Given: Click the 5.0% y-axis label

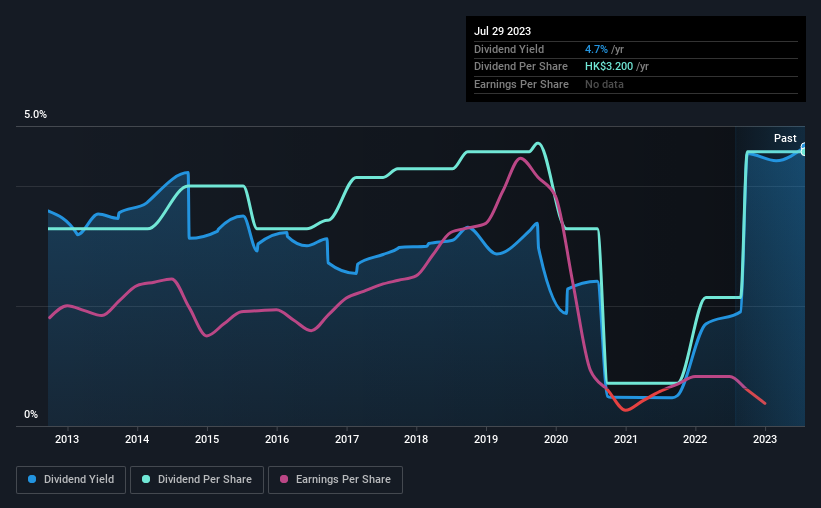Looking at the screenshot, I should (35, 115).
